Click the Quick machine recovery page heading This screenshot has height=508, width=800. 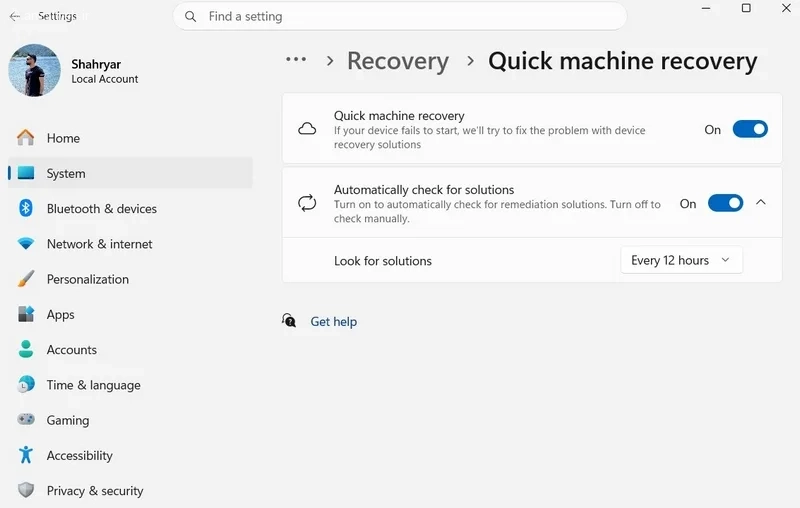pos(622,61)
